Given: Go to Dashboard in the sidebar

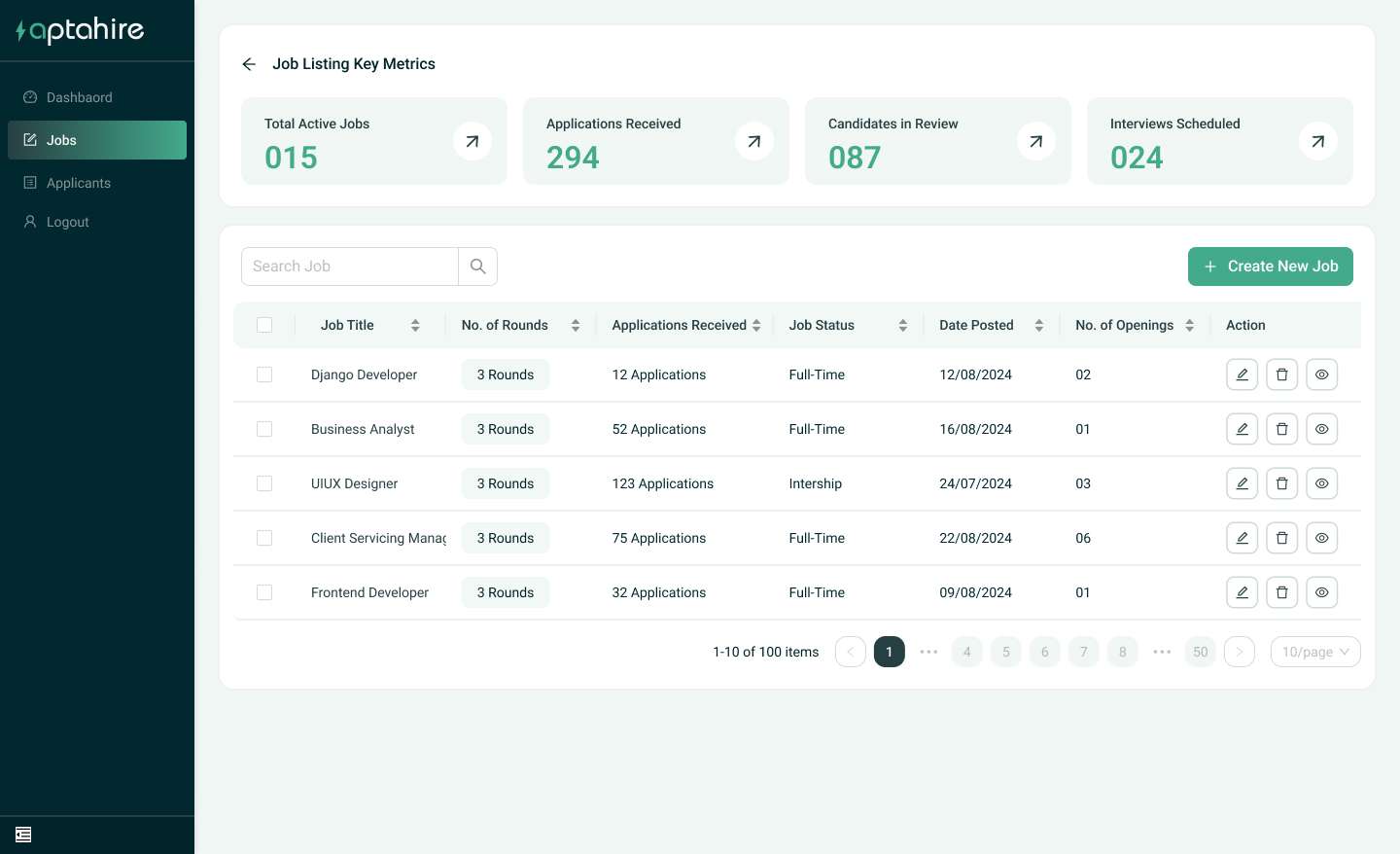Looking at the screenshot, I should (79, 97).
